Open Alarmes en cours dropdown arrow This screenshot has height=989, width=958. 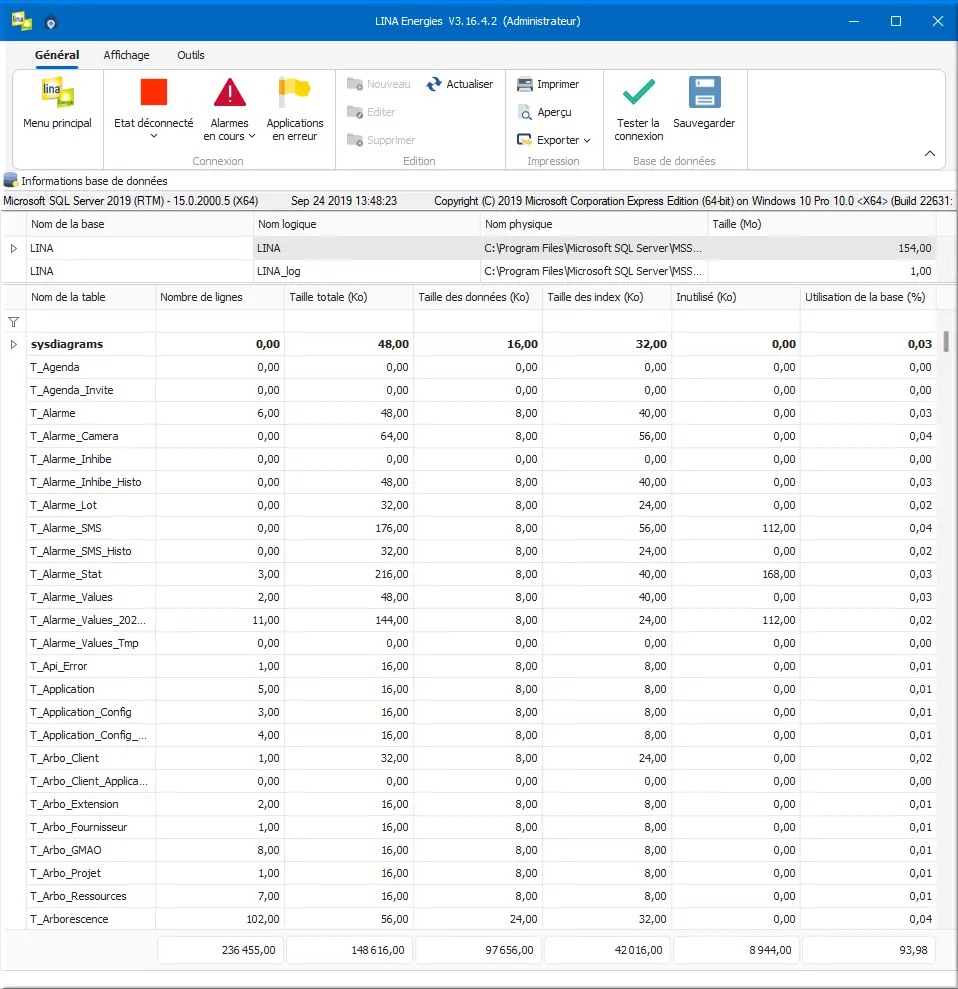click(x=252, y=136)
